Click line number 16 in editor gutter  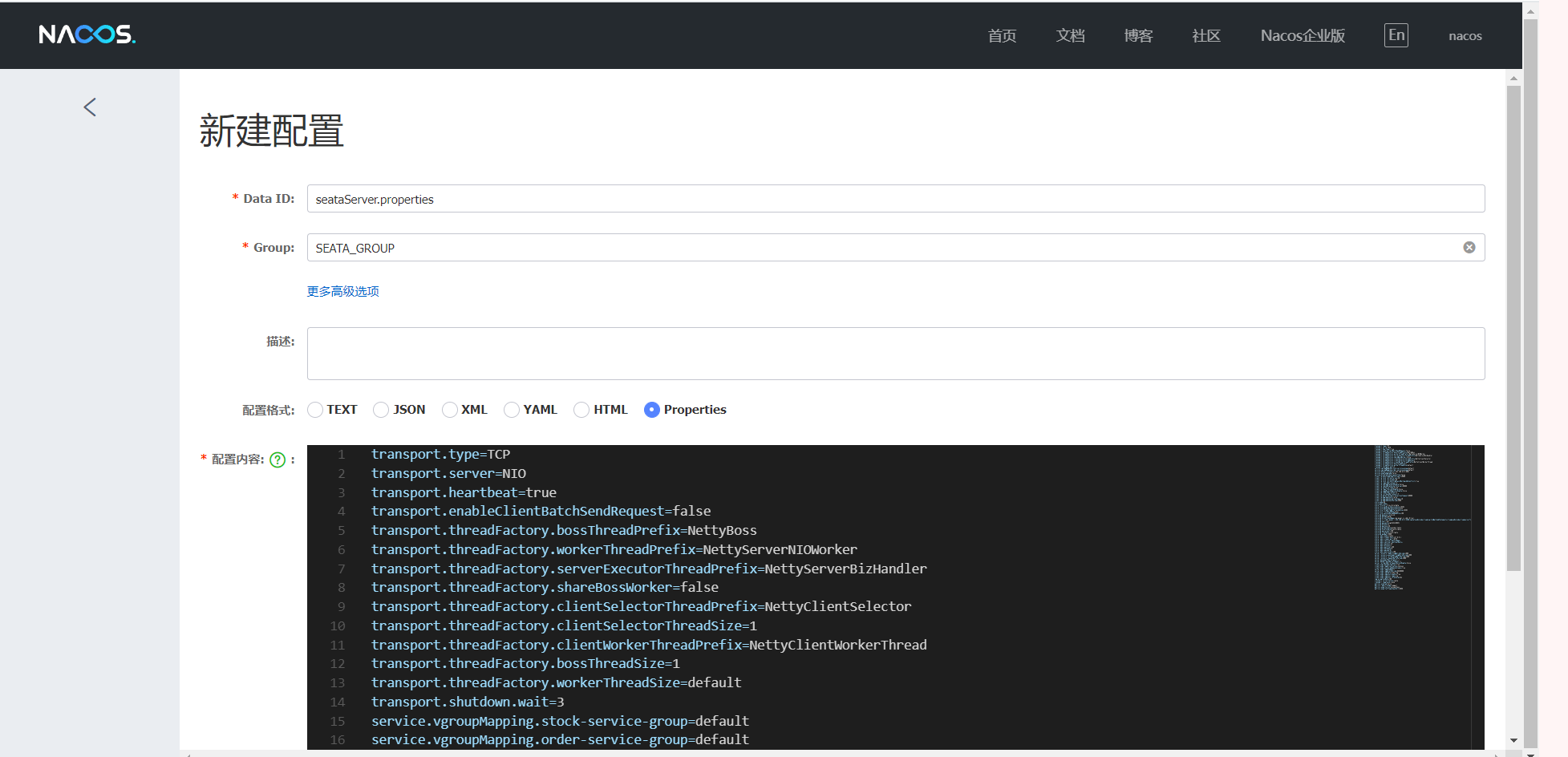point(338,740)
